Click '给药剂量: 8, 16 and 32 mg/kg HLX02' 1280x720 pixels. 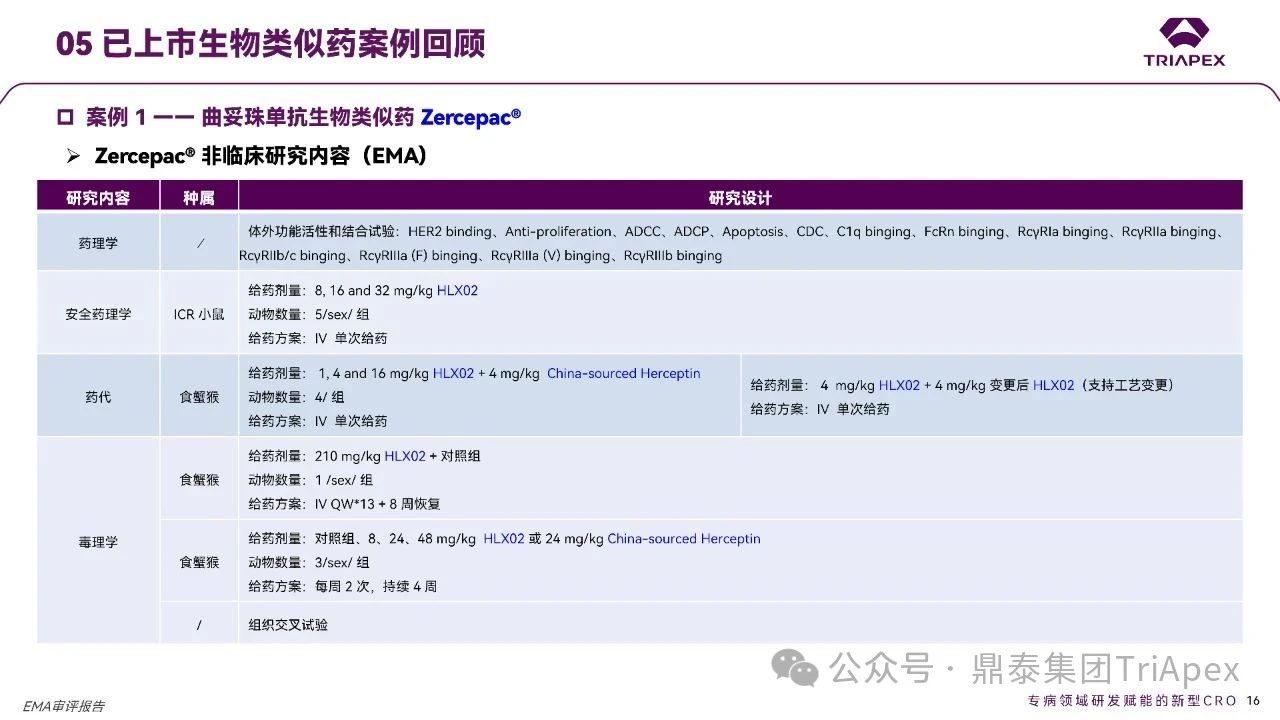click(x=363, y=290)
